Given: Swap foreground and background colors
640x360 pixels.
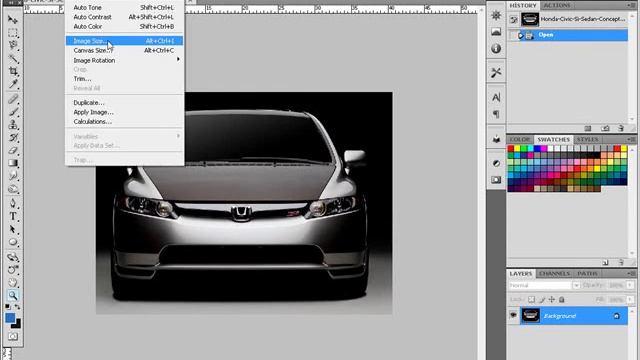Looking at the screenshot, I should point(18,307).
